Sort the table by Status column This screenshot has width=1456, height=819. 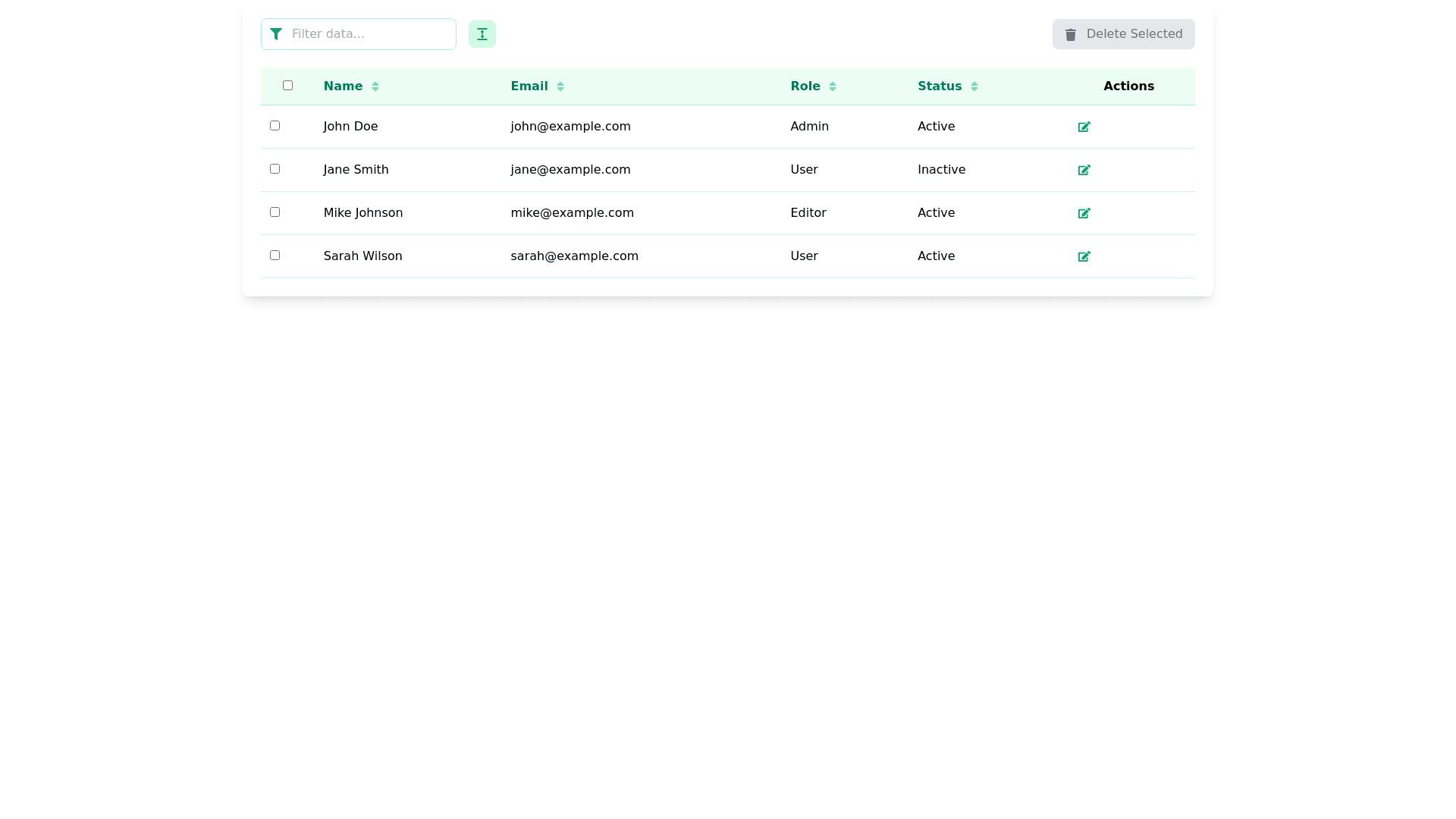pos(973,86)
